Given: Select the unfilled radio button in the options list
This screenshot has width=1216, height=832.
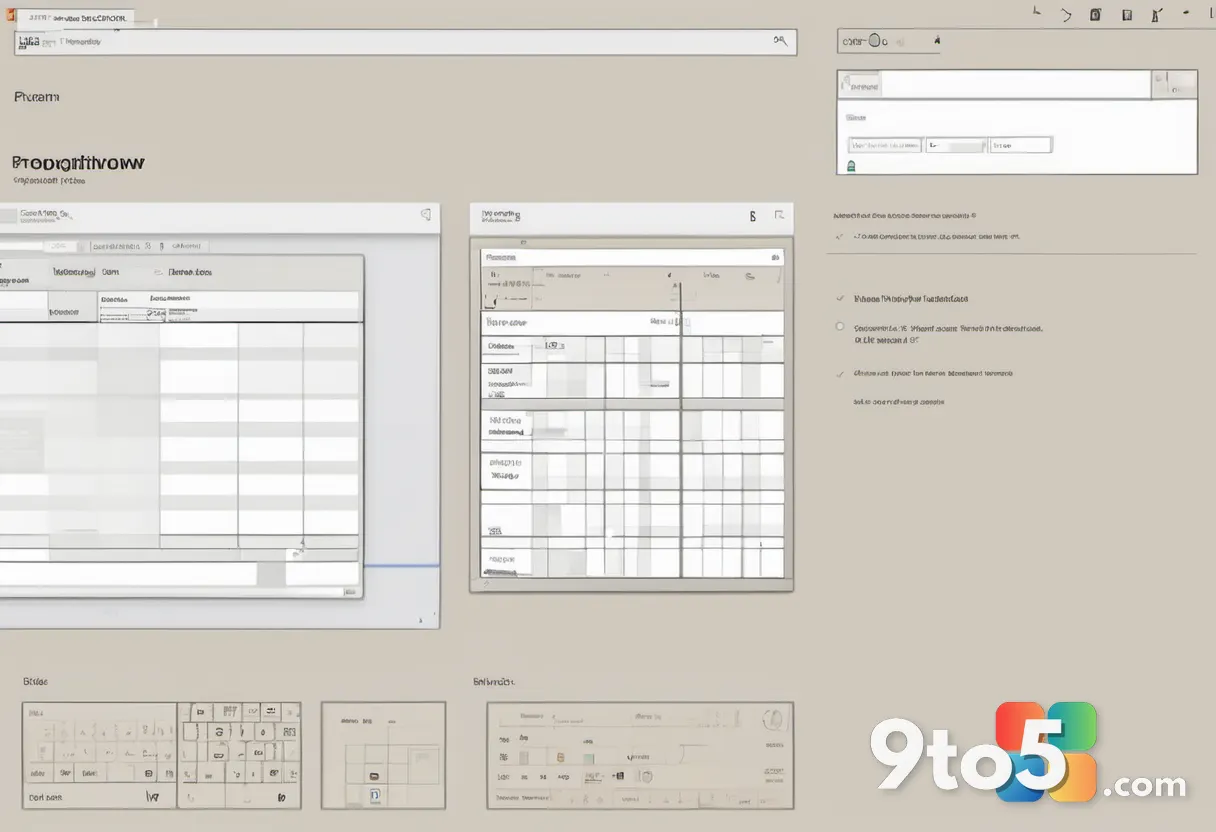Looking at the screenshot, I should pos(839,326).
